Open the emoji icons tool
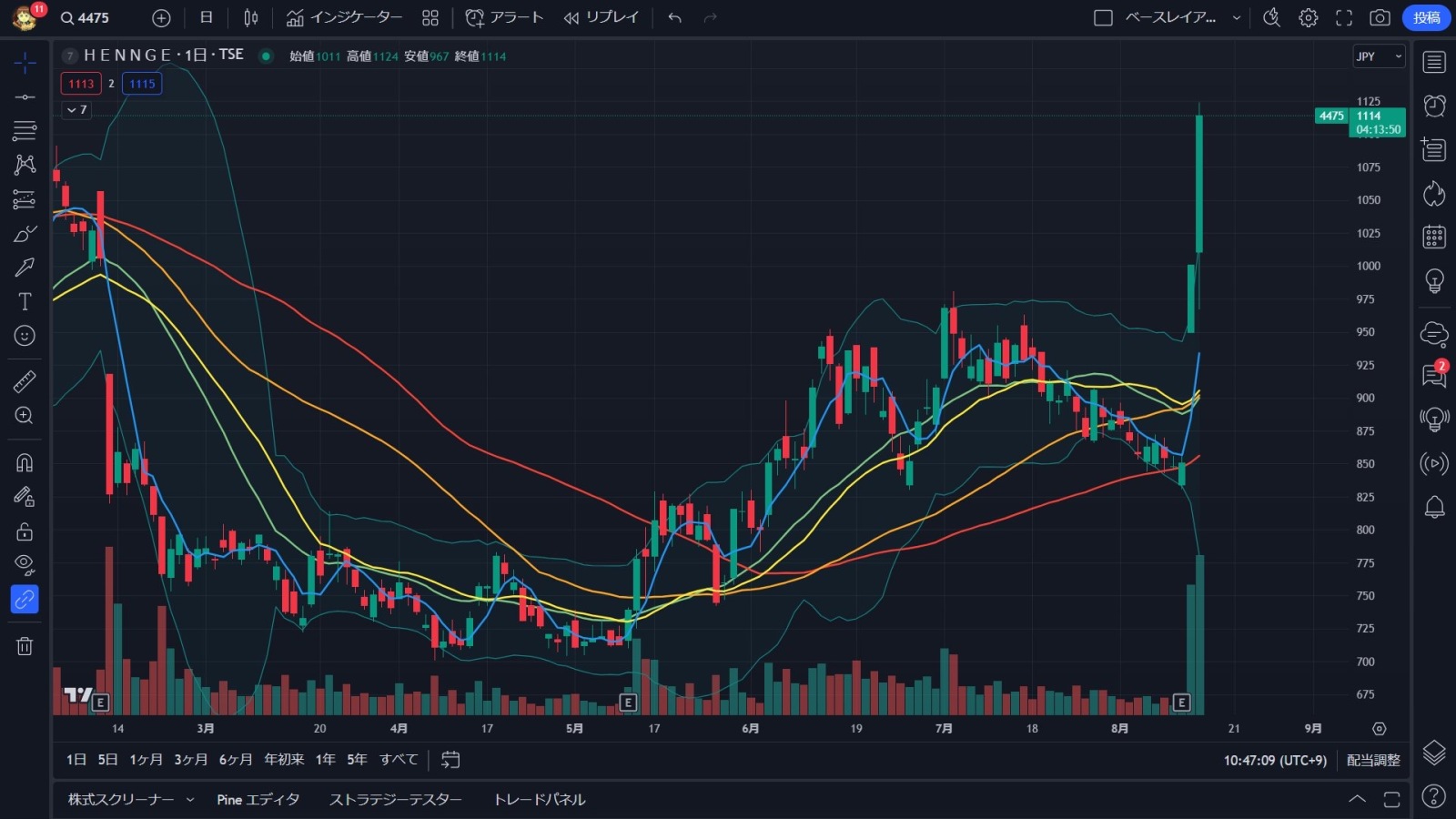 (x=25, y=336)
